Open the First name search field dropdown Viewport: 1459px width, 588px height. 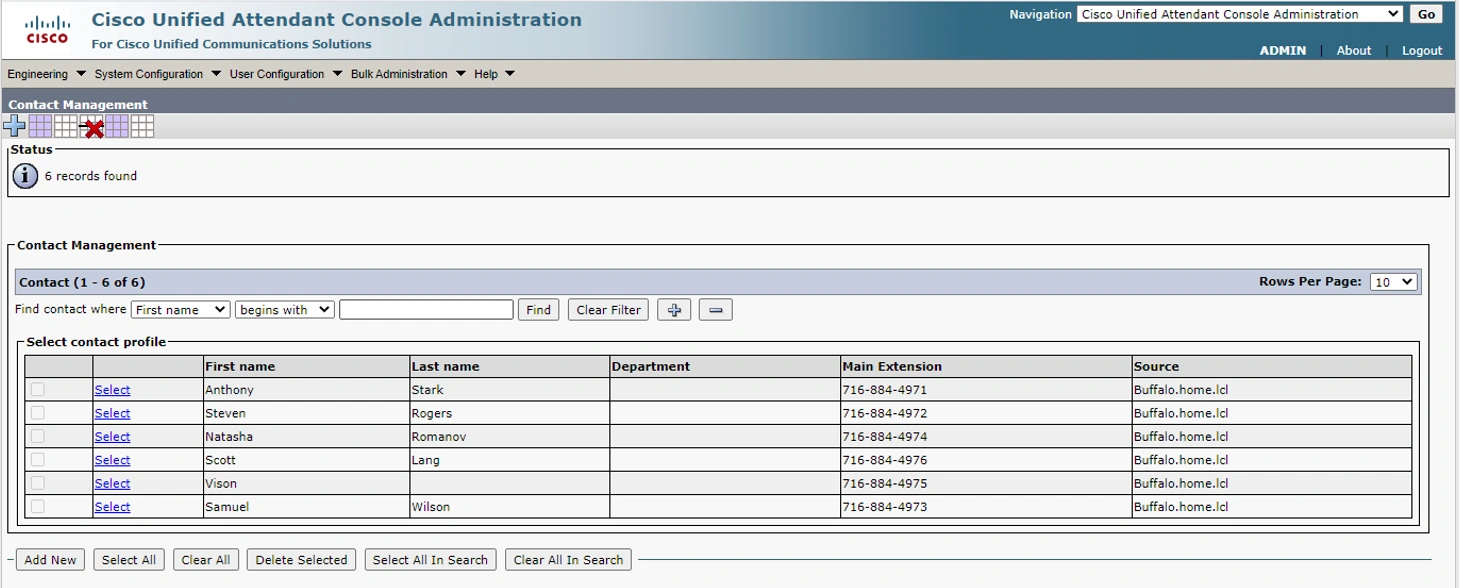[180, 310]
